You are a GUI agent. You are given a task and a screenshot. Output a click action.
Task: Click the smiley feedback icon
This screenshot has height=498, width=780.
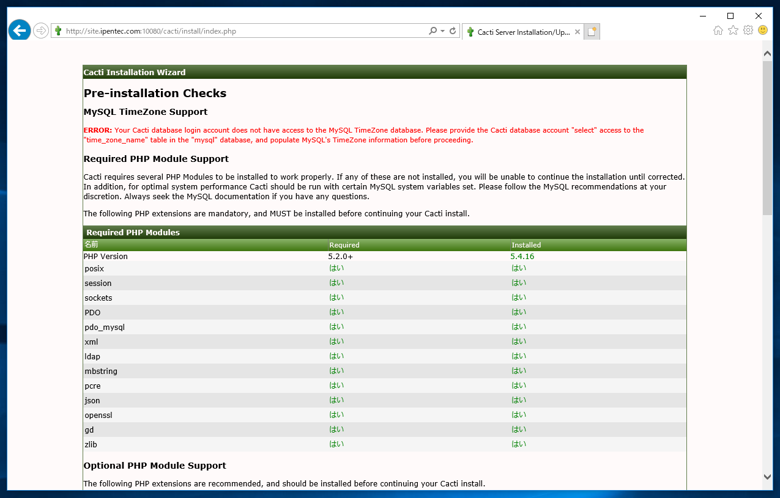[763, 30]
